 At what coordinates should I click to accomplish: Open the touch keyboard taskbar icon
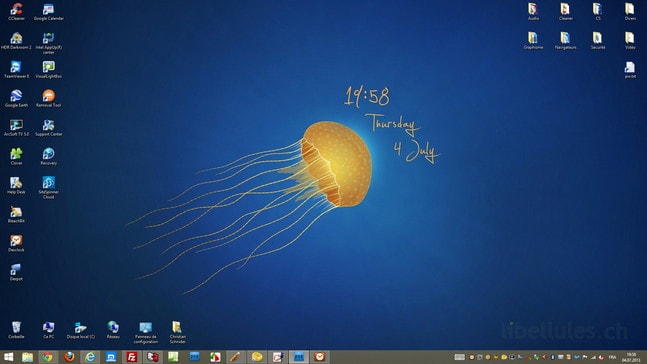tap(459, 357)
